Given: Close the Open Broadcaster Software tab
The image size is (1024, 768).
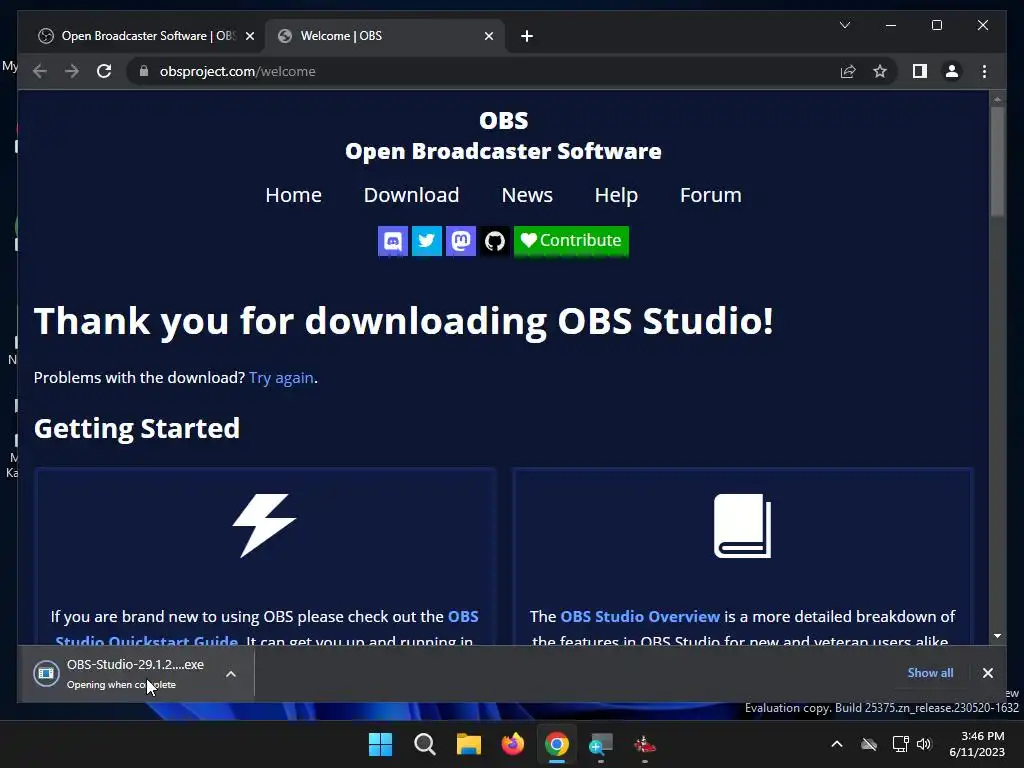Looking at the screenshot, I should pos(249,36).
